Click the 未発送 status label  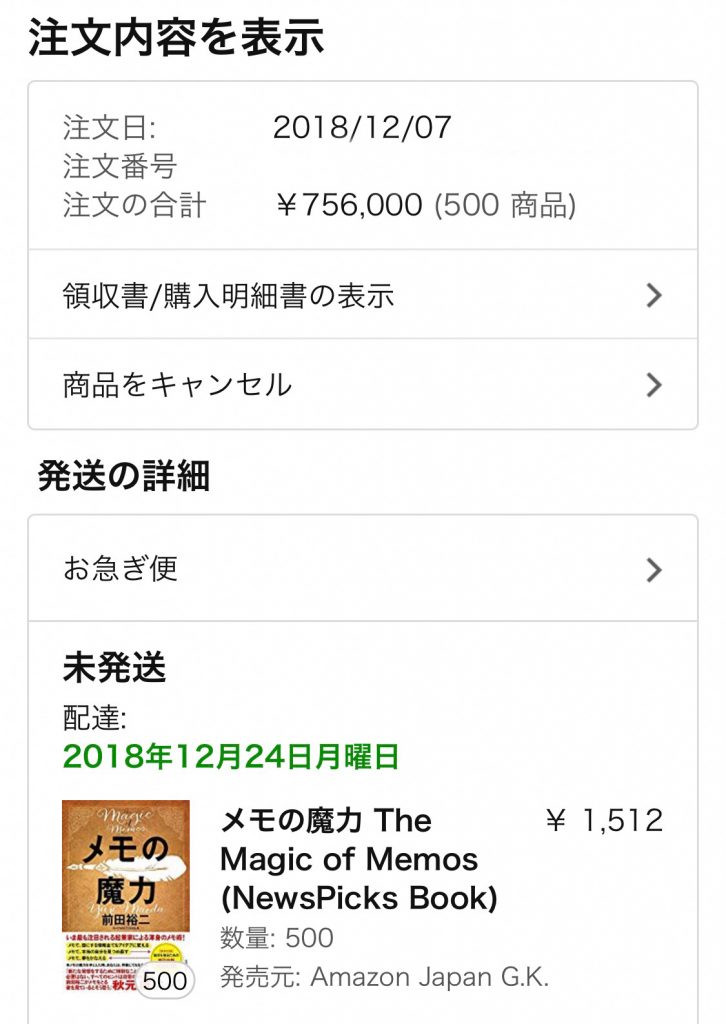tap(114, 668)
